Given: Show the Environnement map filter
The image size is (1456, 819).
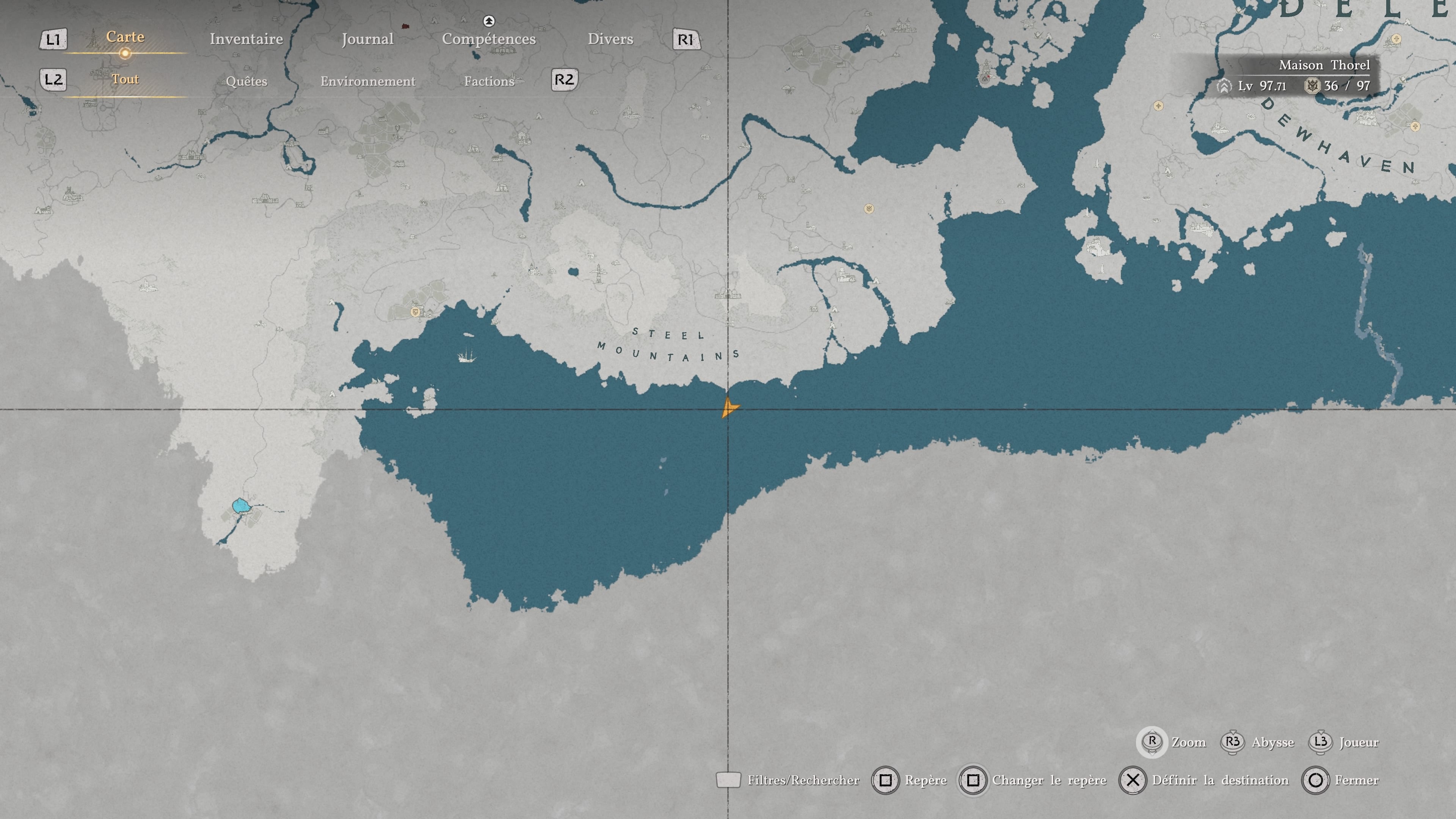Looking at the screenshot, I should 368,82.
